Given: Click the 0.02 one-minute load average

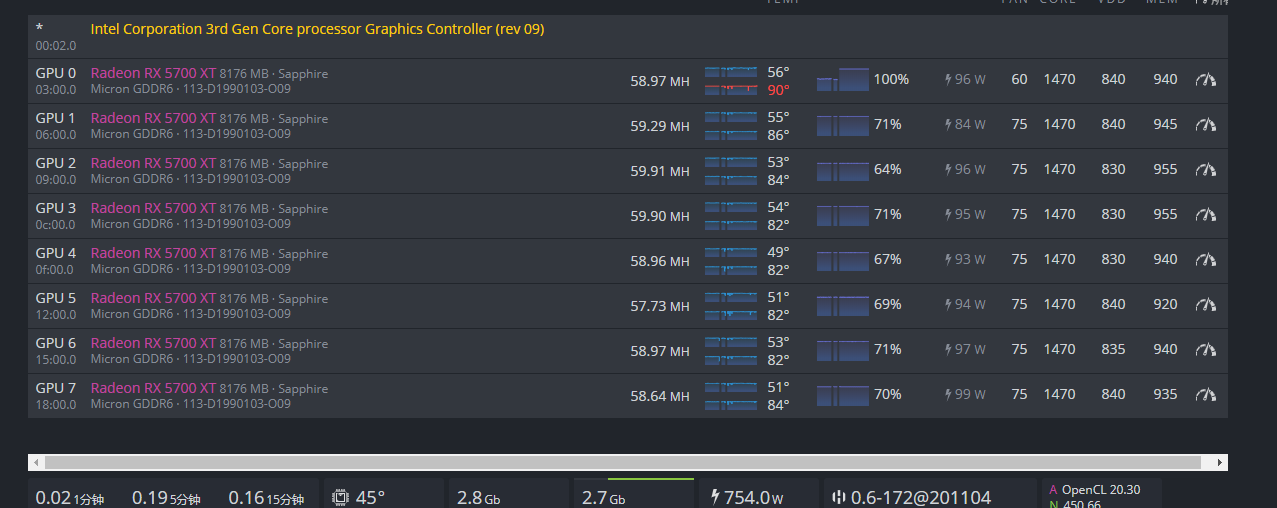Looking at the screenshot, I should click(70, 497).
